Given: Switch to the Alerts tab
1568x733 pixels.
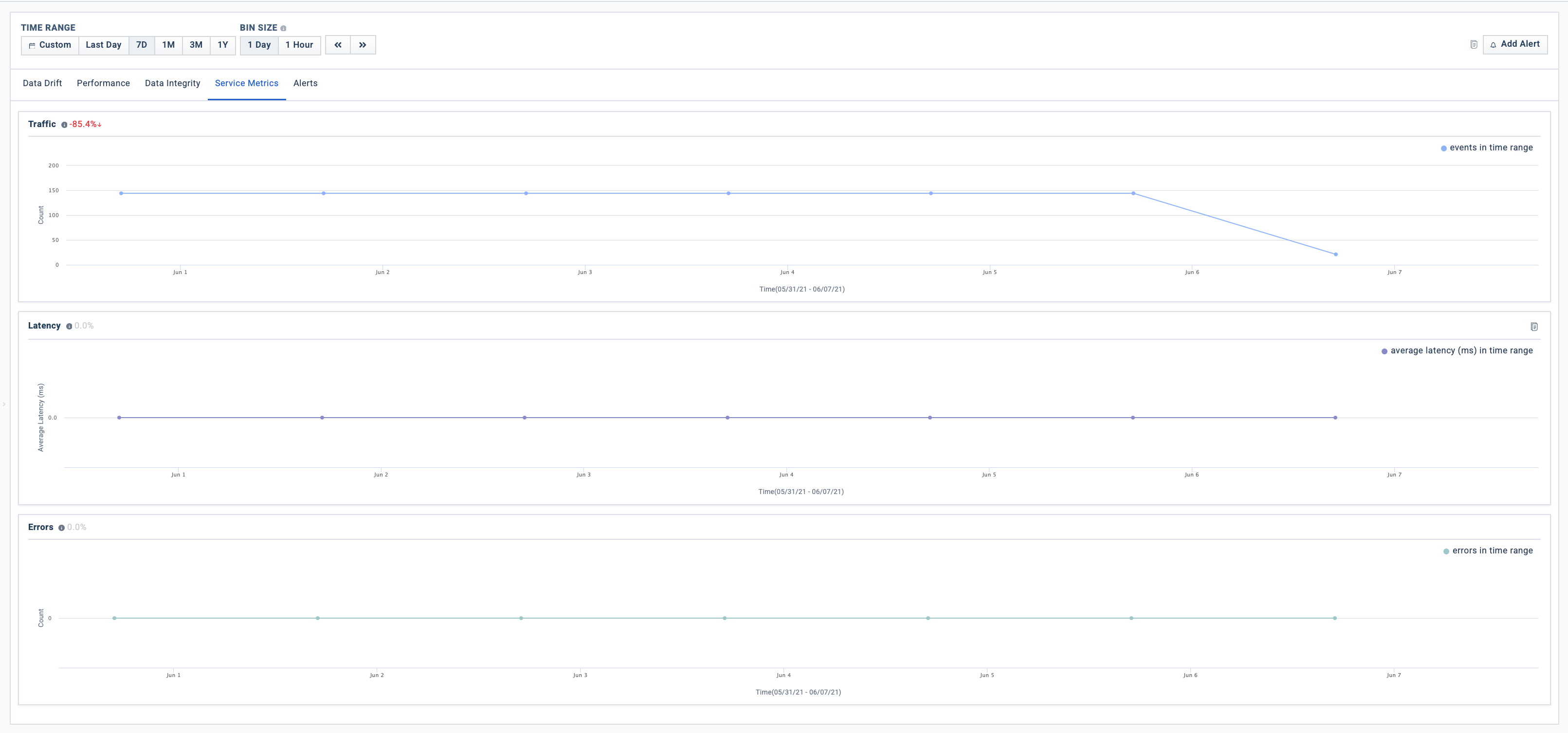Looking at the screenshot, I should click(x=305, y=83).
